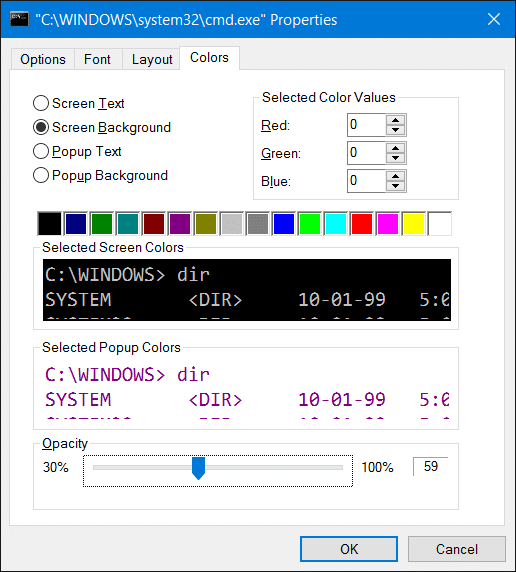Pick the cyan color swatch
The width and height of the screenshot is (516, 572).
[336, 224]
